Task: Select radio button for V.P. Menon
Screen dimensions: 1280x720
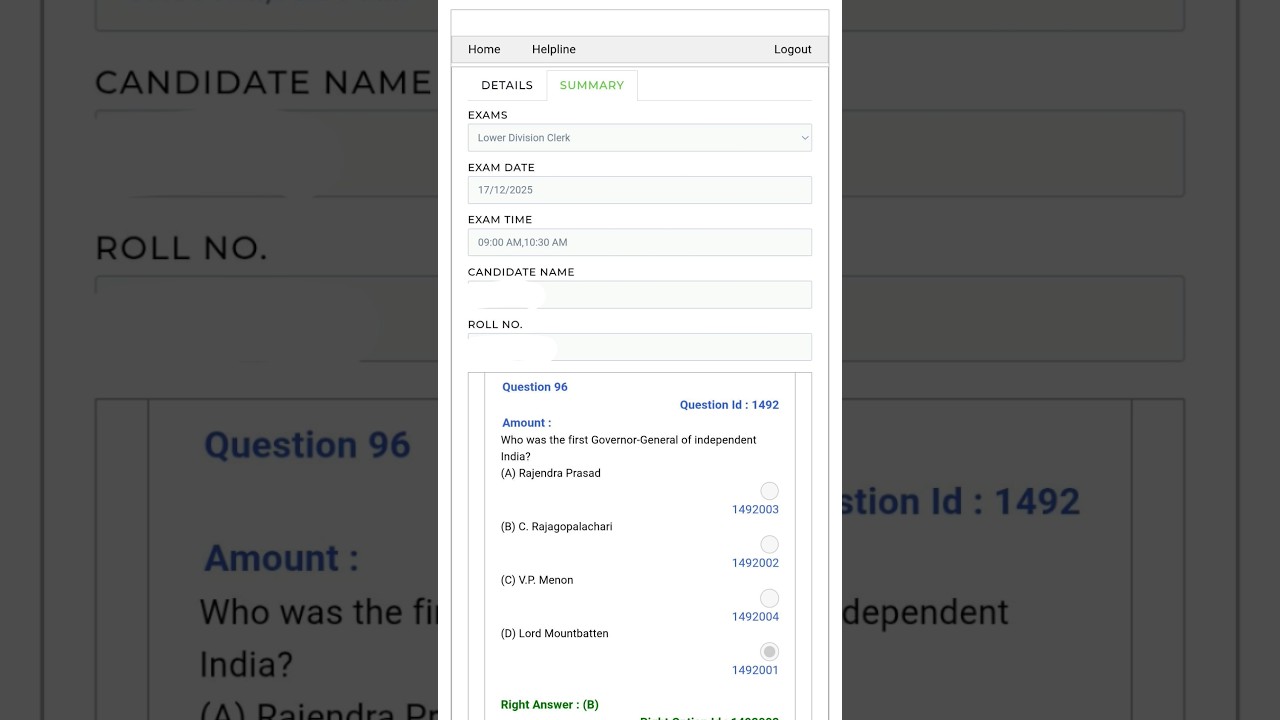Action: click(769, 598)
